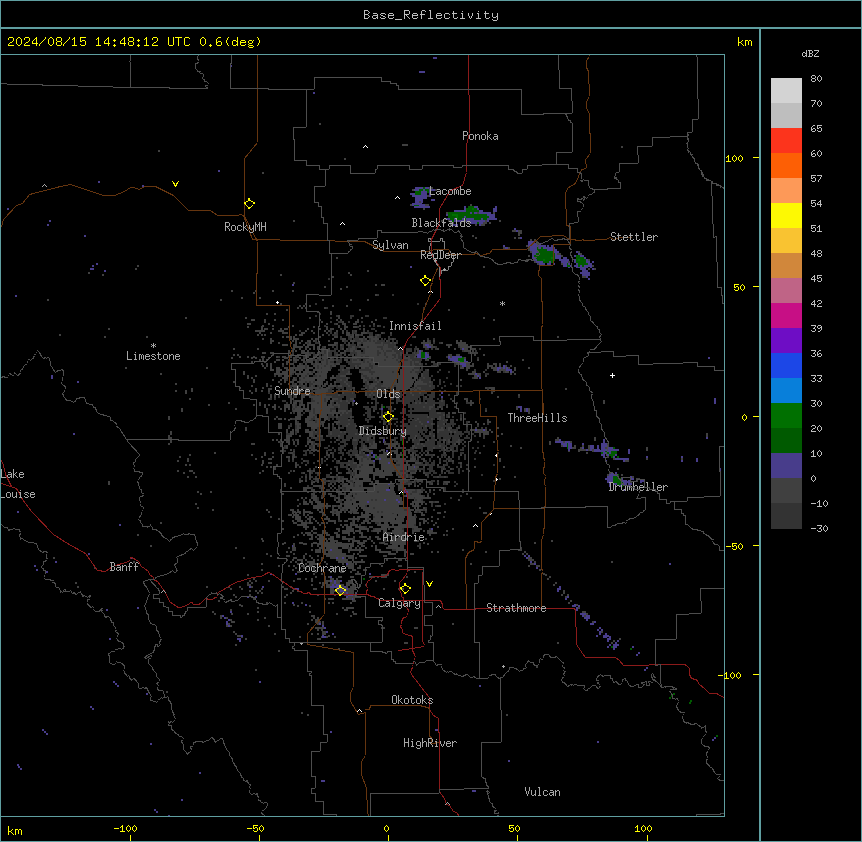Pick the light gray 80 dBZ legend swatch
The width and height of the screenshot is (862, 842).
(x=786, y=91)
